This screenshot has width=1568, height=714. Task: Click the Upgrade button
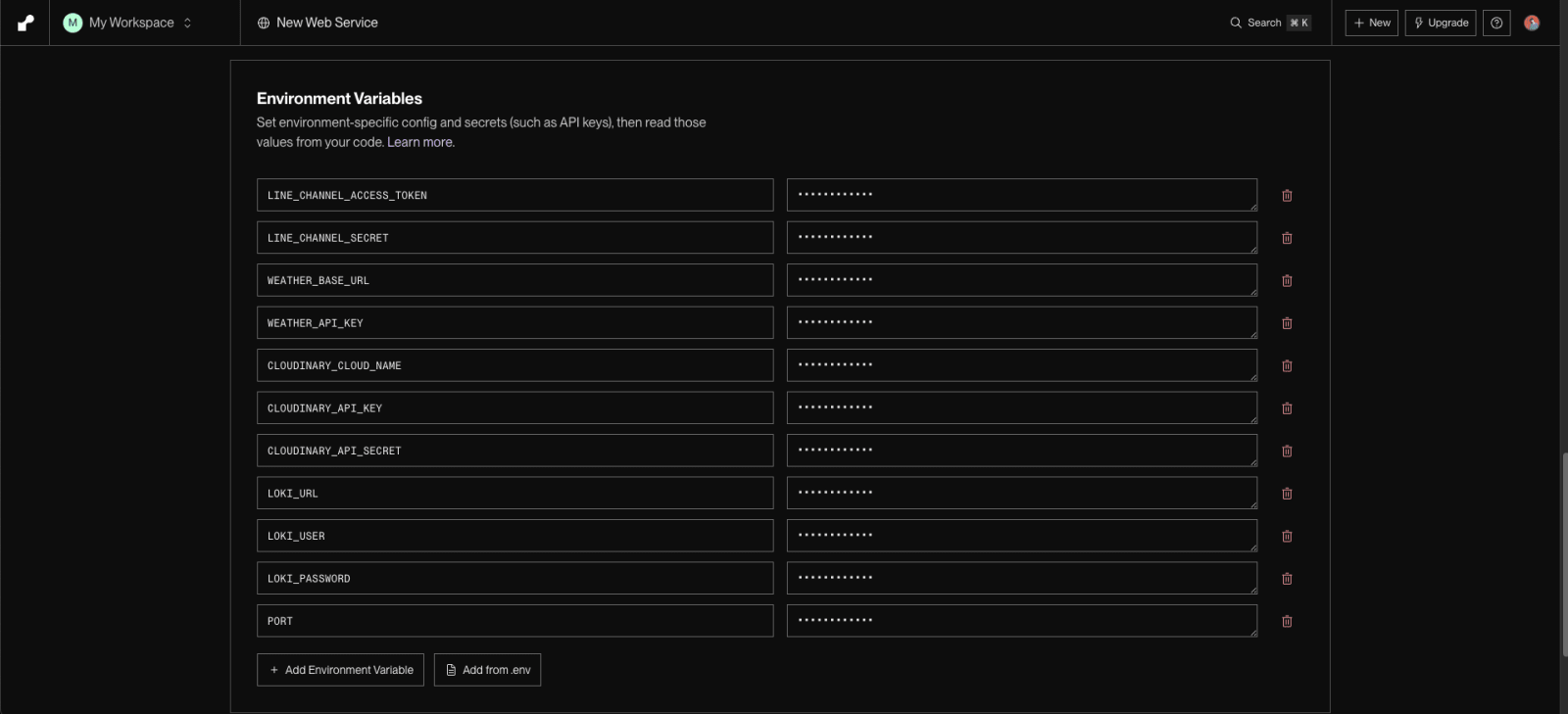point(1441,23)
